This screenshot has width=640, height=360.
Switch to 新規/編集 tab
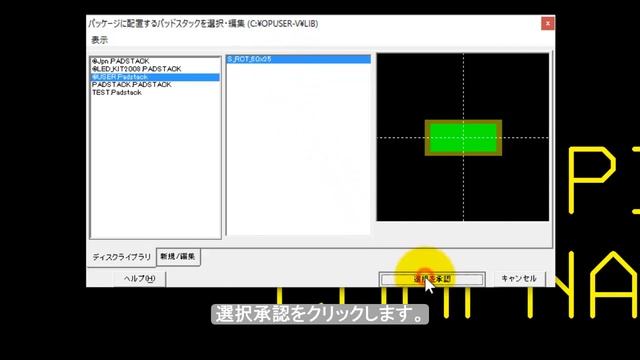178,257
